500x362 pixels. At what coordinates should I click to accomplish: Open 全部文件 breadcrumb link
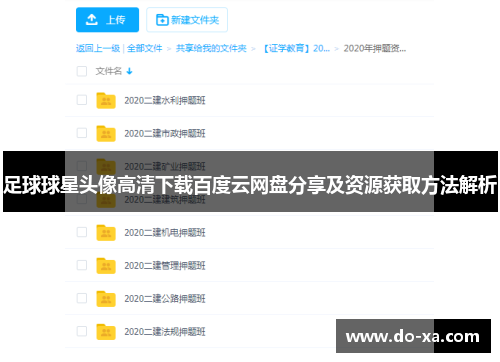click(x=144, y=48)
